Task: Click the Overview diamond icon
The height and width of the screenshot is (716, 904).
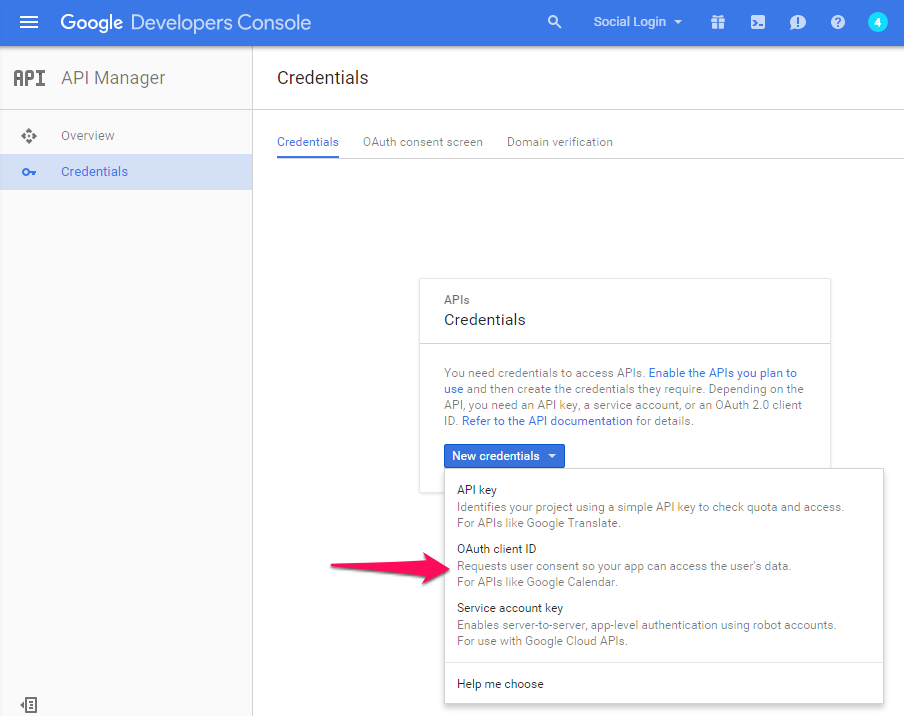Action: (29, 135)
